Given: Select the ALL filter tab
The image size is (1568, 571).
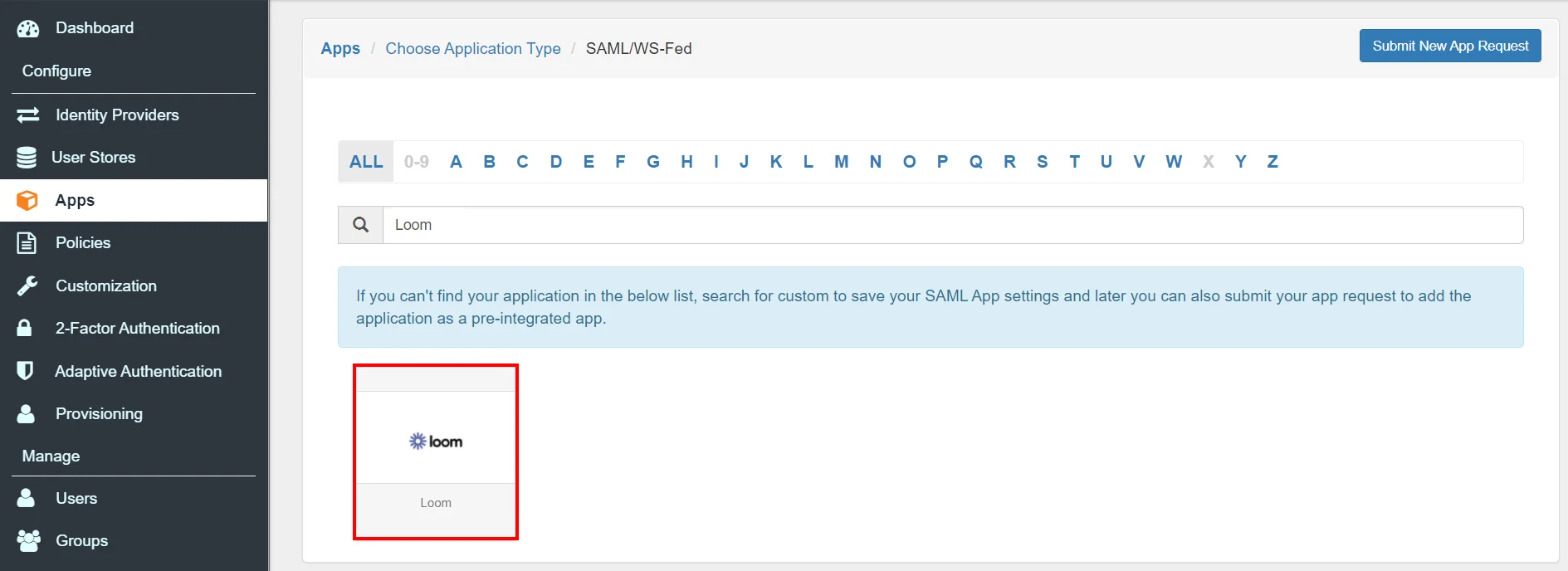Looking at the screenshot, I should point(366,162).
